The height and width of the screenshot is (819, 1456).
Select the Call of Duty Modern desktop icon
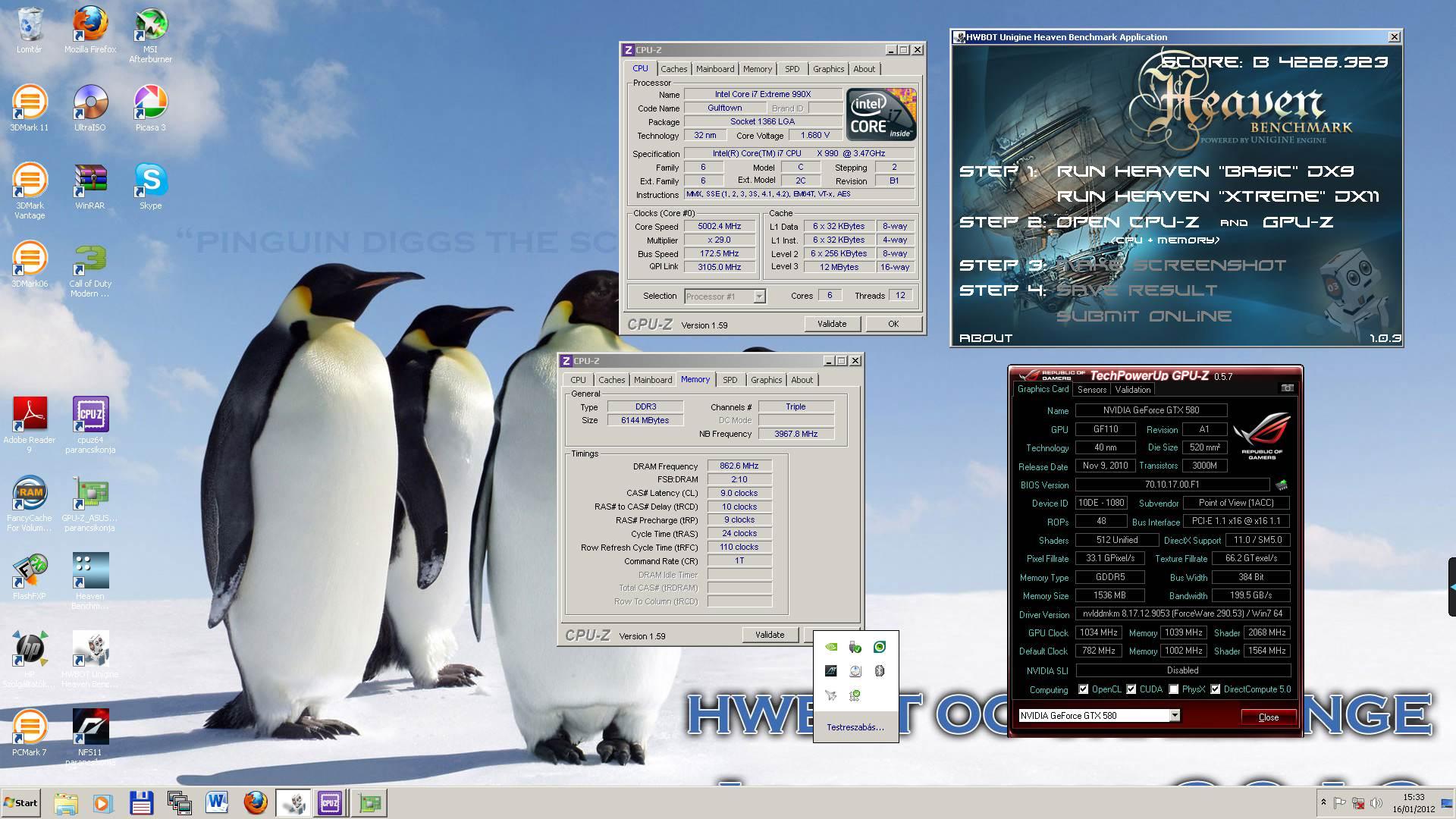pyautogui.click(x=90, y=271)
